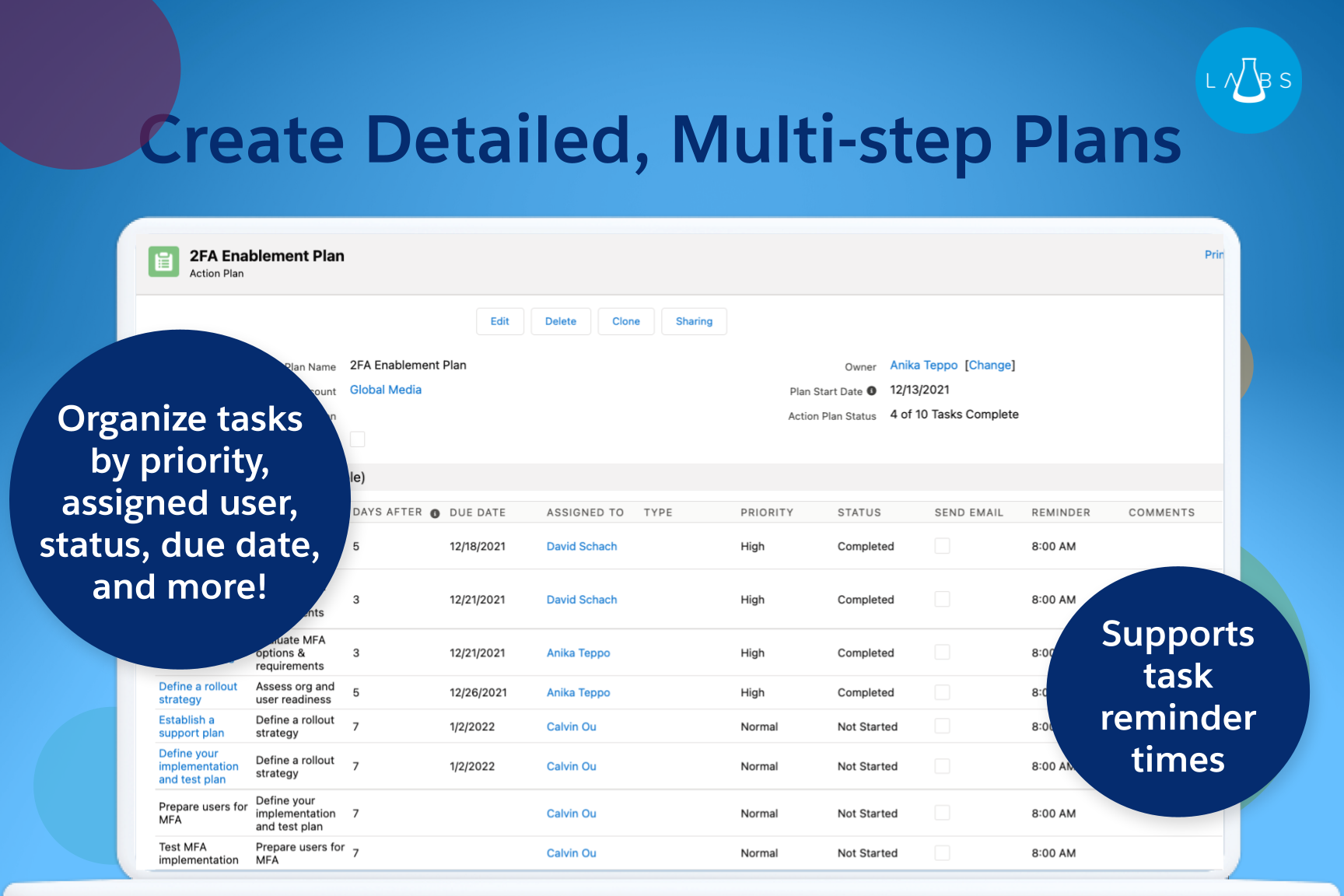Click the info icon on Days After column
This screenshot has width=1344, height=896.
pyautogui.click(x=435, y=513)
